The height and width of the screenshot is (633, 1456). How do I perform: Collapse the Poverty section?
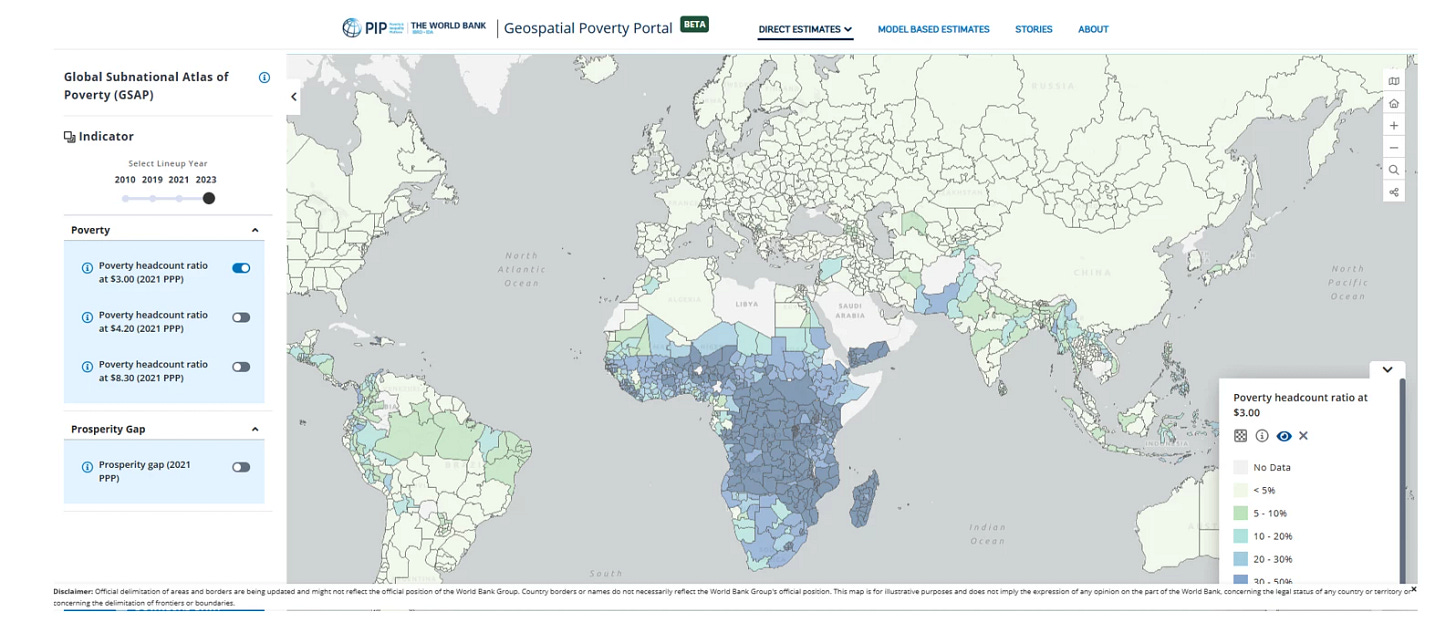(x=255, y=230)
